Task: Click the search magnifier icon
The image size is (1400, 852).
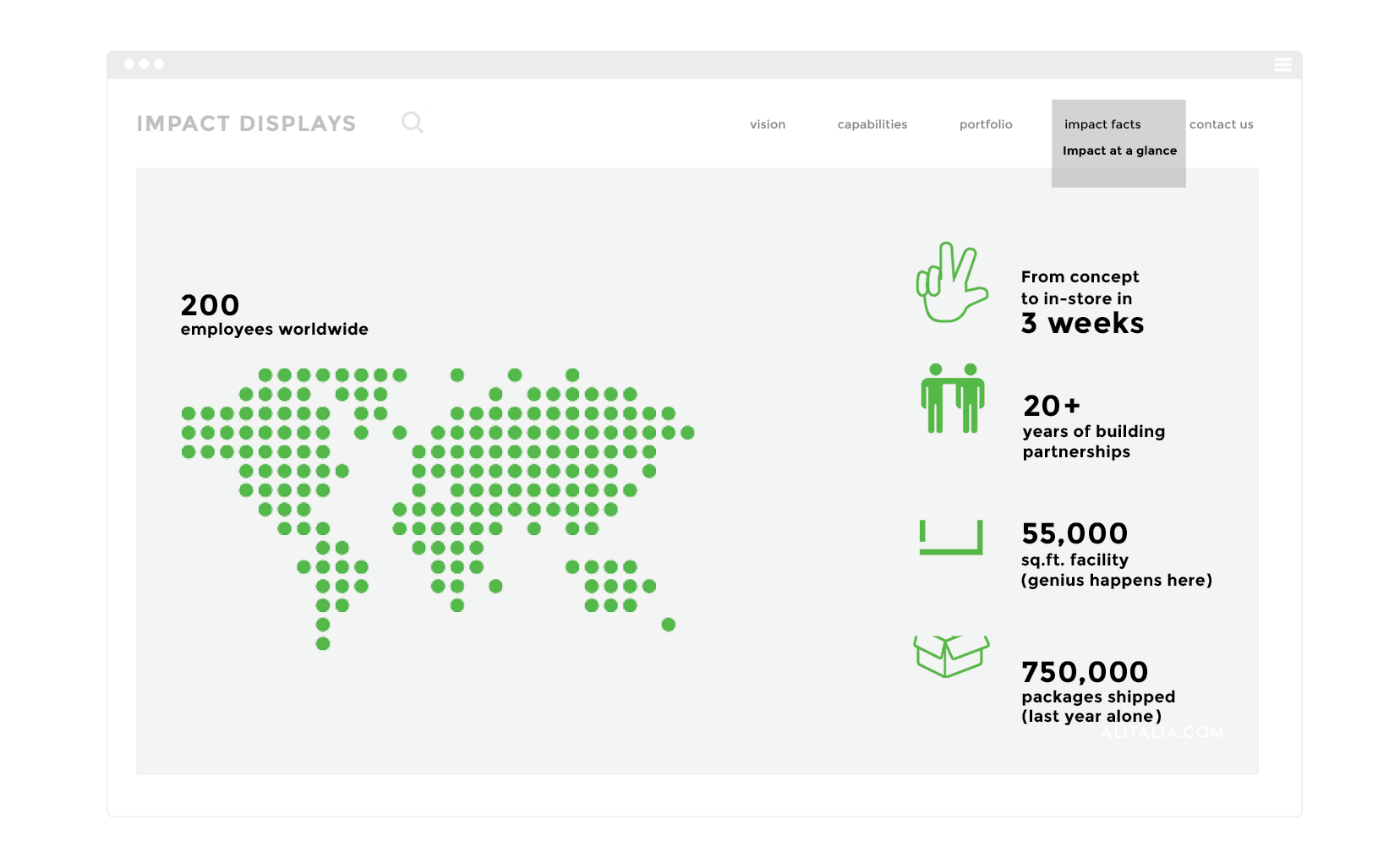Action: (x=413, y=123)
